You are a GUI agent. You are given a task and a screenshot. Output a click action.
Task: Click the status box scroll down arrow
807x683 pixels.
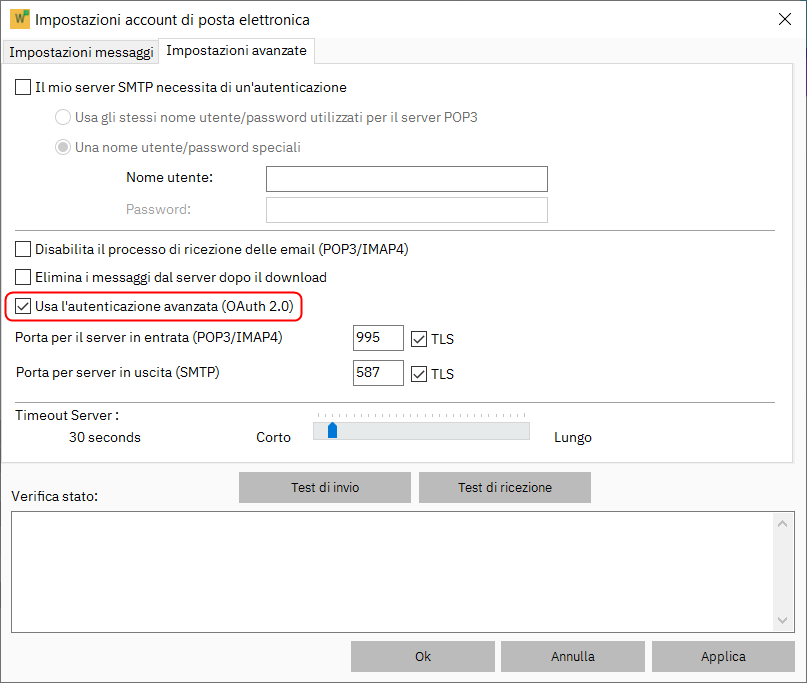pyautogui.click(x=783, y=621)
